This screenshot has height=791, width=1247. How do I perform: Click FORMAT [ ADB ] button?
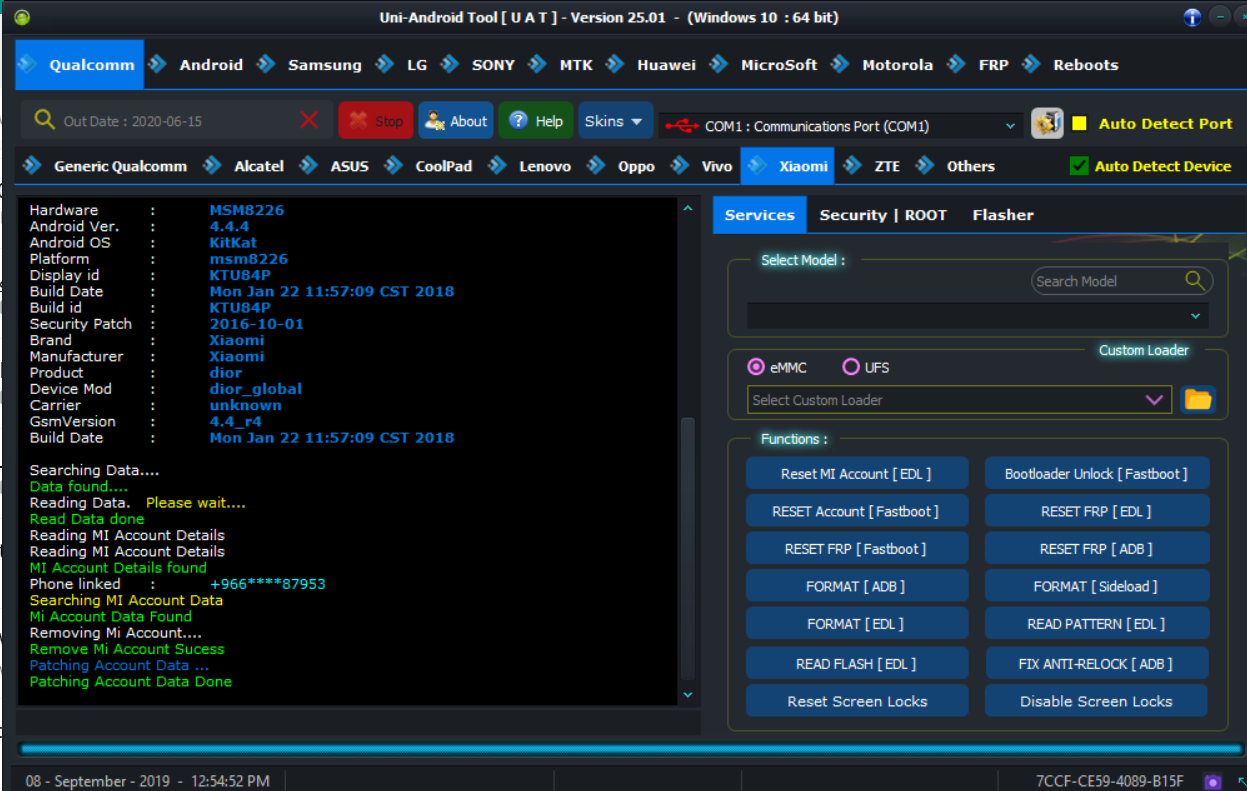857,587
